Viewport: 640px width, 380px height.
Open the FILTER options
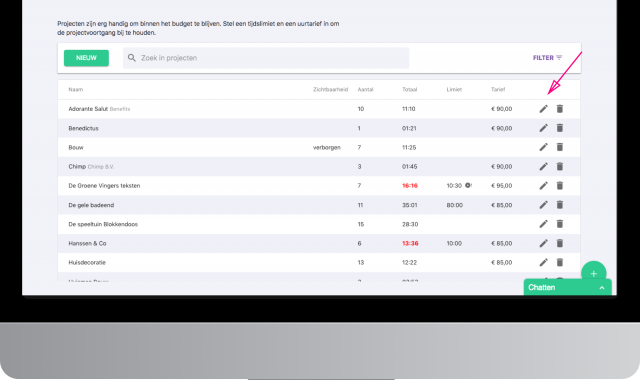coord(547,58)
